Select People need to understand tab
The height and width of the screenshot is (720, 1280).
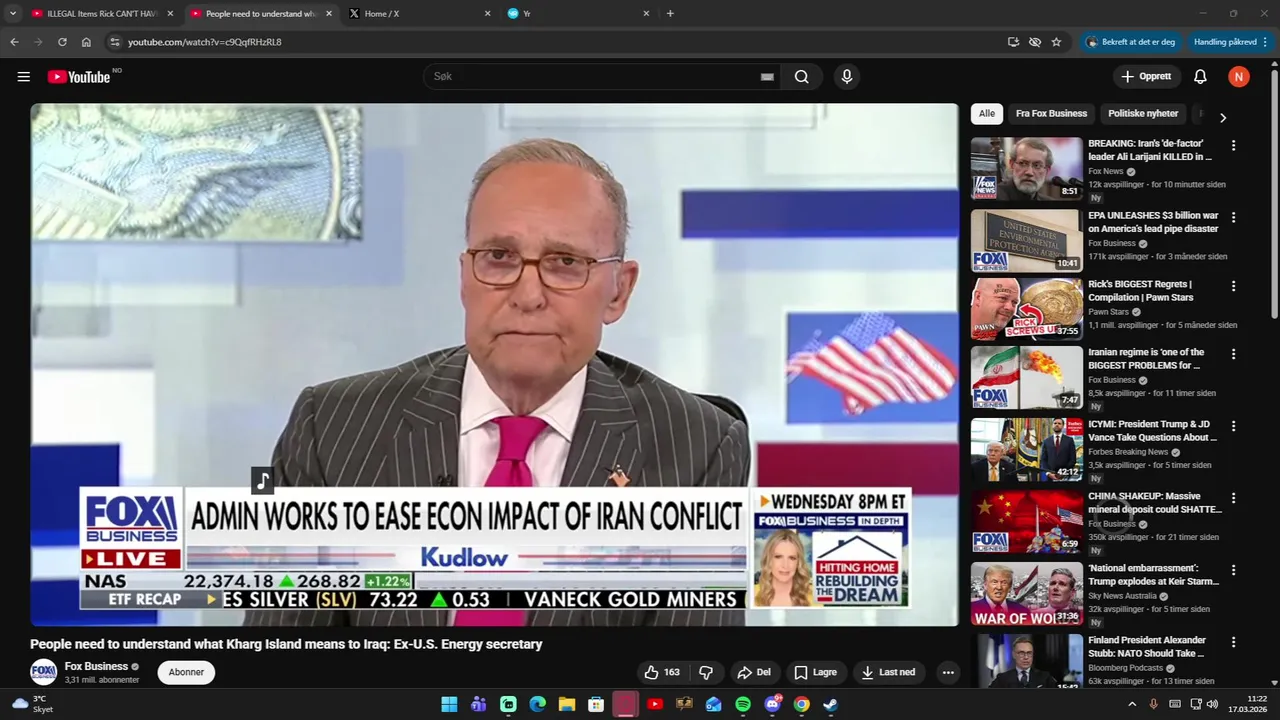(x=260, y=13)
